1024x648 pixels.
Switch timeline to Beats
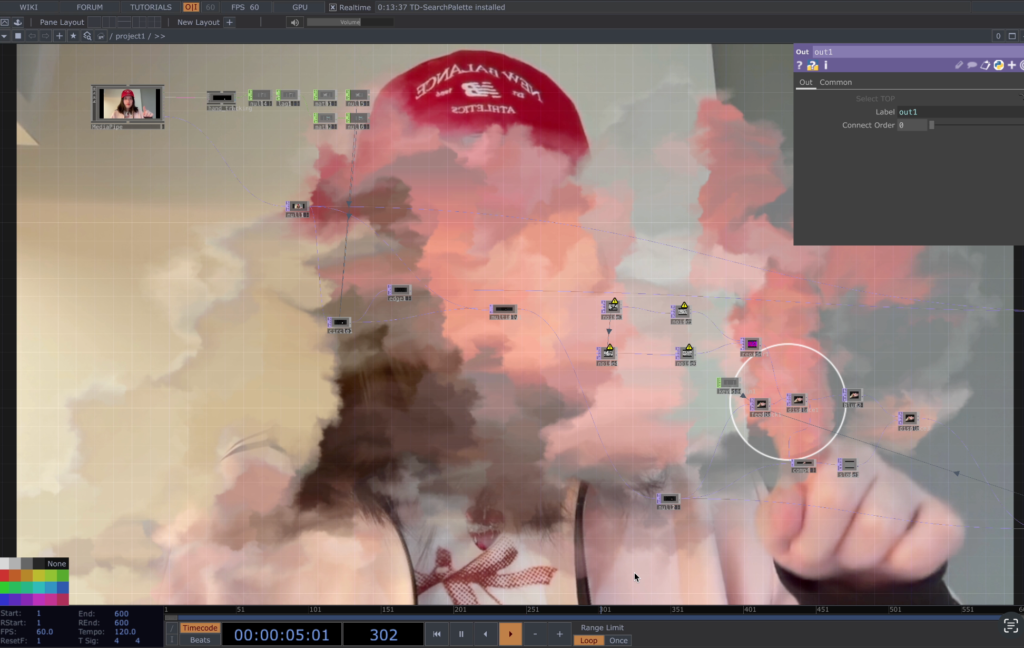[199, 640]
